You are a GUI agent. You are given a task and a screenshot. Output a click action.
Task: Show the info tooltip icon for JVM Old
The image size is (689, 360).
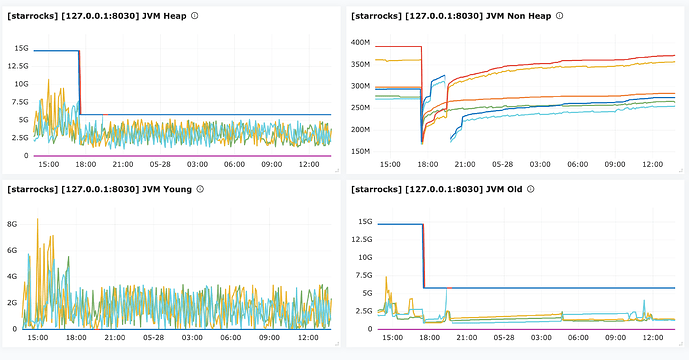530,189
